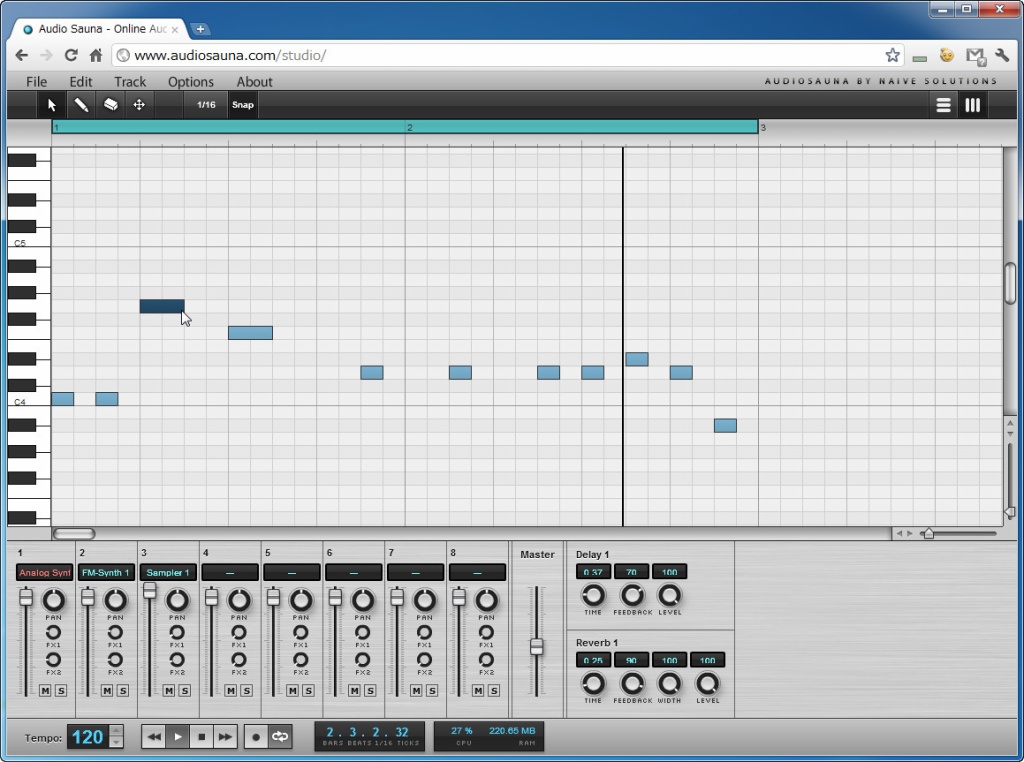This screenshot has height=762, width=1024.
Task: Mute channel 1 Analog Synth
Action: (x=45, y=690)
